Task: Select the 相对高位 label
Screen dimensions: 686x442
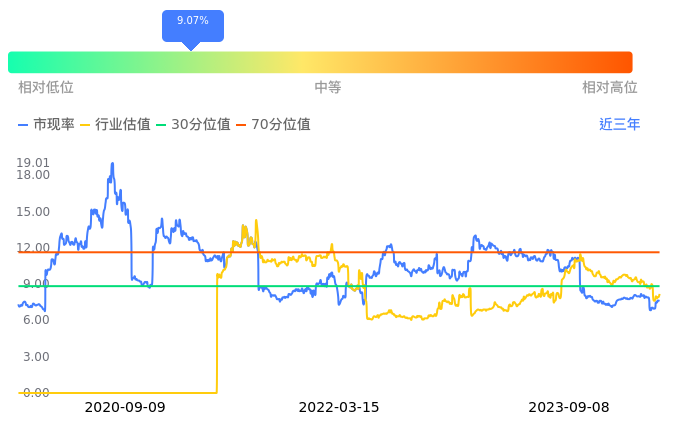Action: click(x=610, y=88)
